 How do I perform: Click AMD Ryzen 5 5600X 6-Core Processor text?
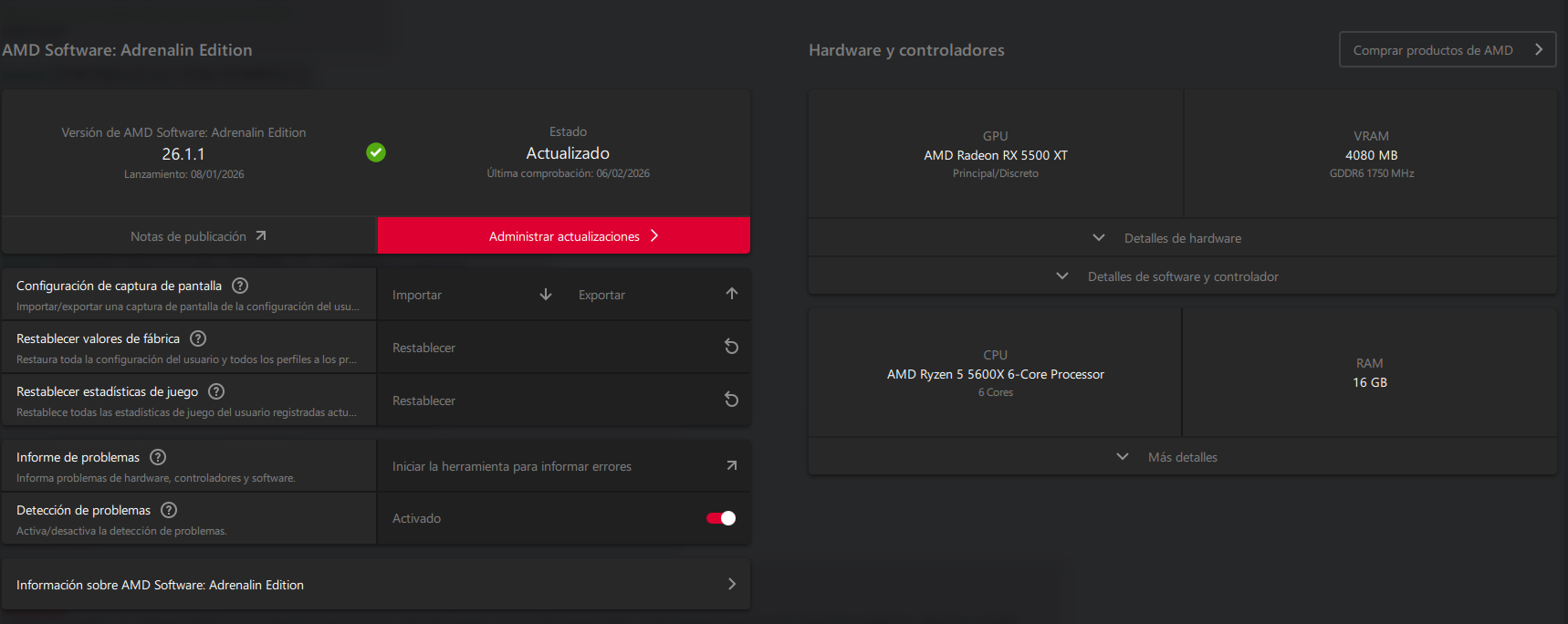tap(996, 374)
